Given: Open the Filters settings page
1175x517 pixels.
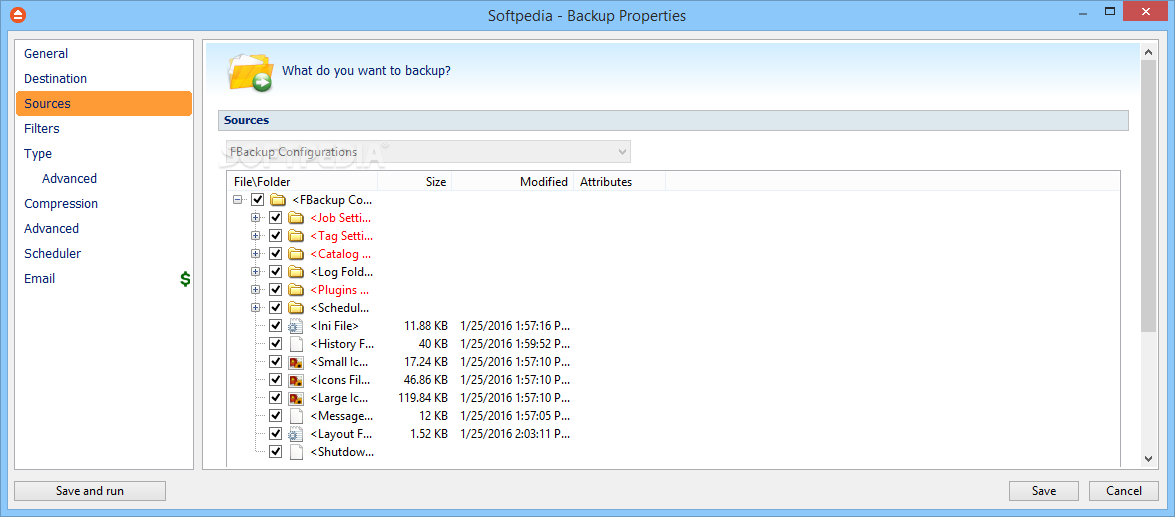Looking at the screenshot, I should pos(104,129).
